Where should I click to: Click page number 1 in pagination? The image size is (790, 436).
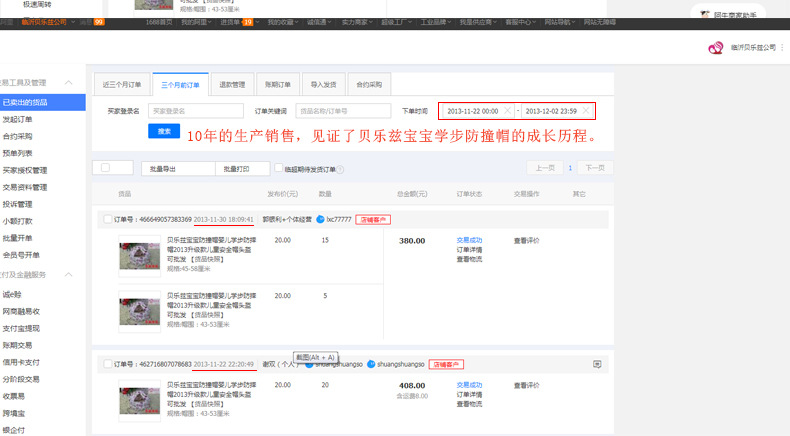tap(570, 168)
